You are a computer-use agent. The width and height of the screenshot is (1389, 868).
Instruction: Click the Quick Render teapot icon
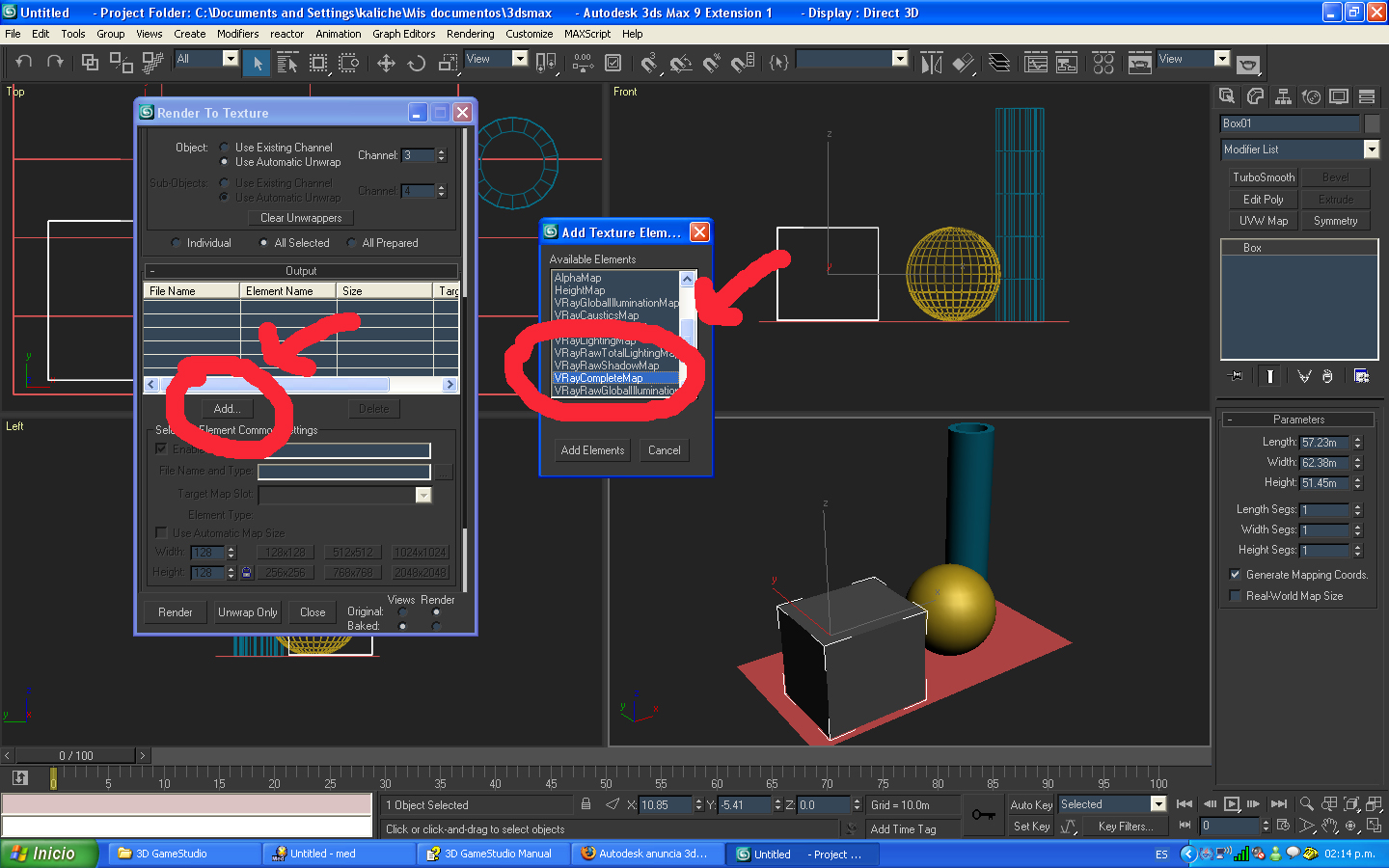tap(1248, 65)
